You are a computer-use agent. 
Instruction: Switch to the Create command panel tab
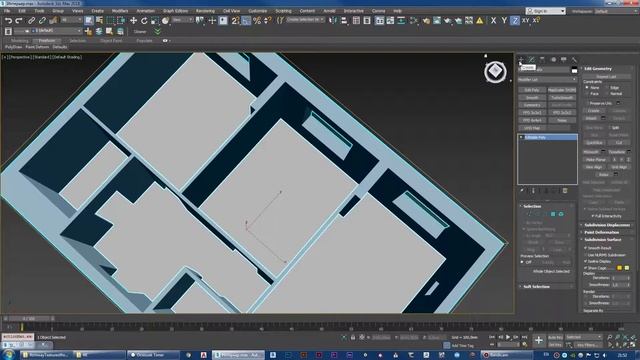(521, 60)
